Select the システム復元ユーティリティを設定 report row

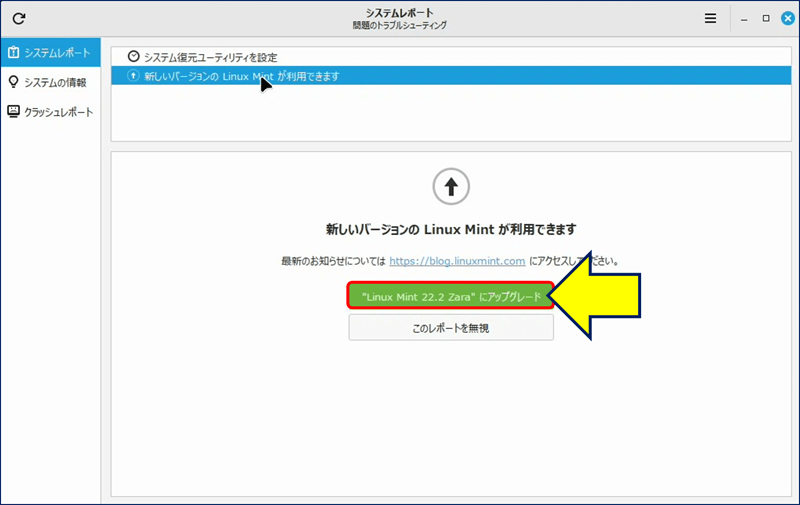coord(451,57)
